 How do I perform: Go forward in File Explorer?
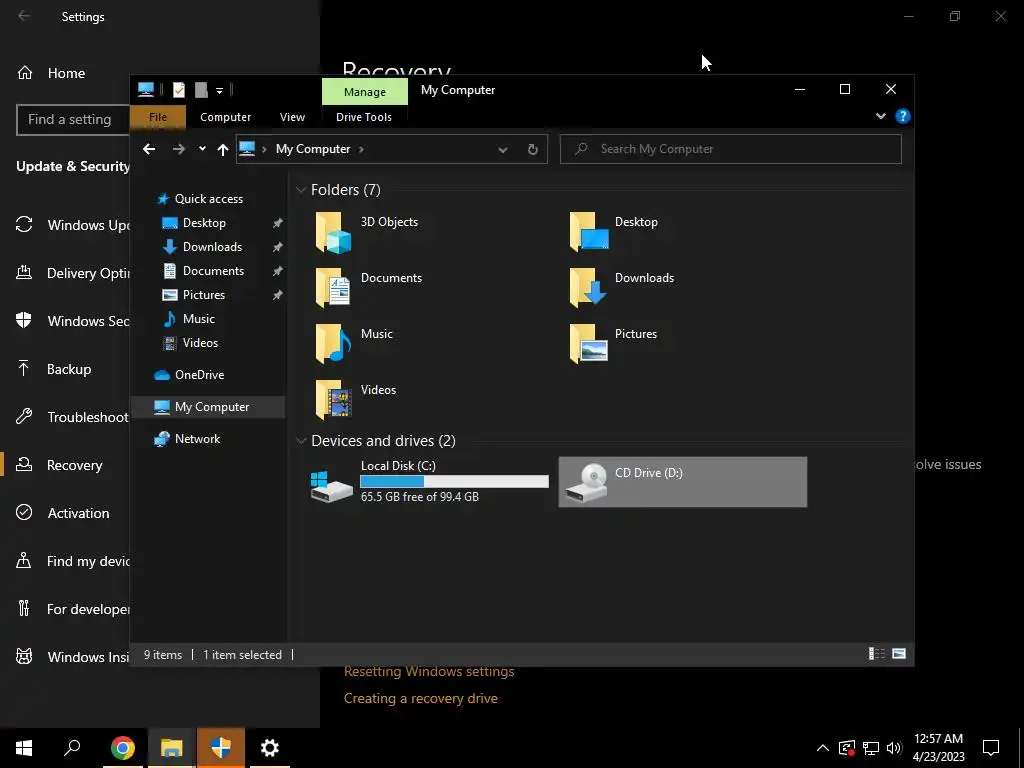178,149
